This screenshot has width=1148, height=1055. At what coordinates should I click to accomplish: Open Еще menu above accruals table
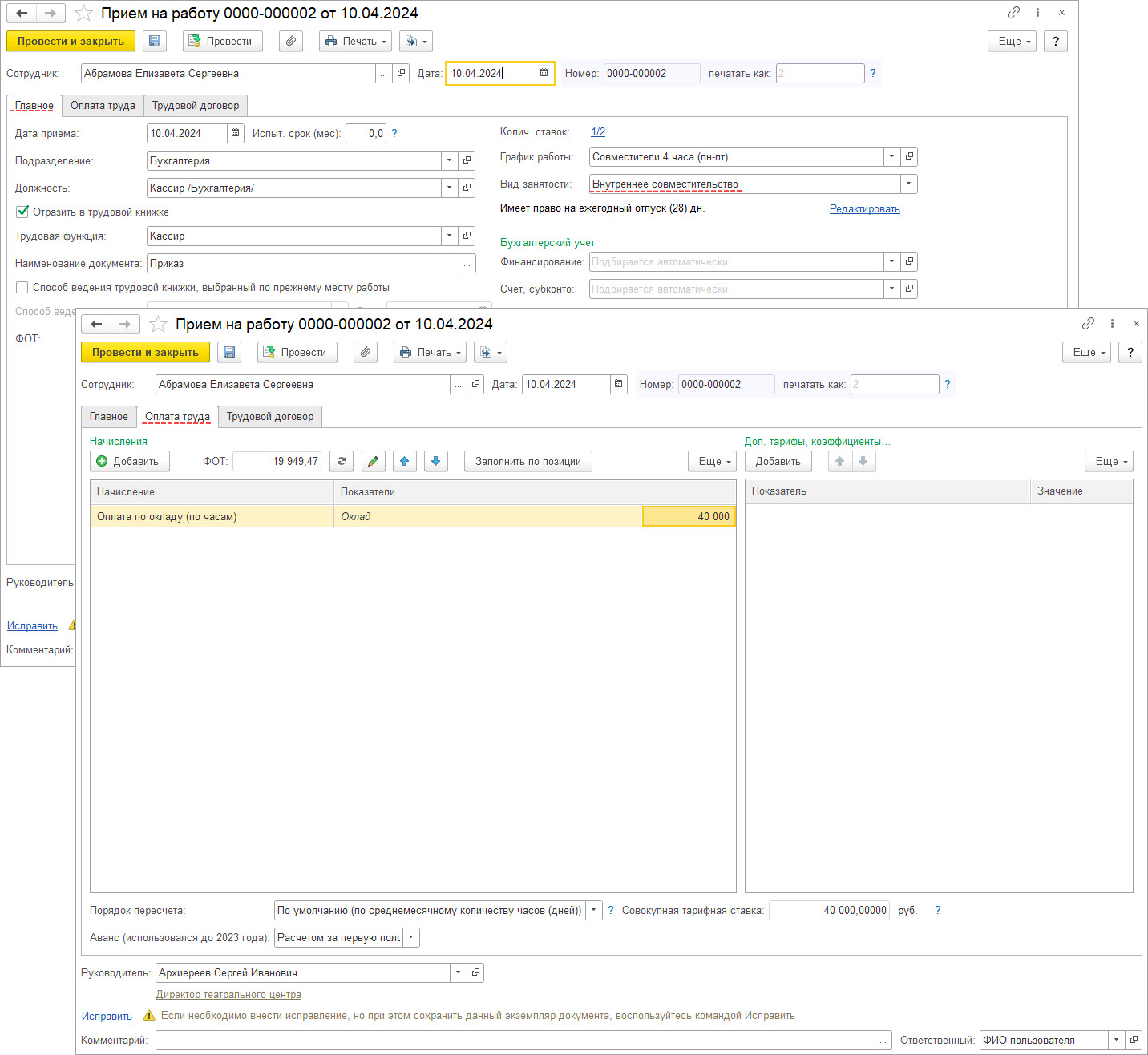pyautogui.click(x=712, y=461)
